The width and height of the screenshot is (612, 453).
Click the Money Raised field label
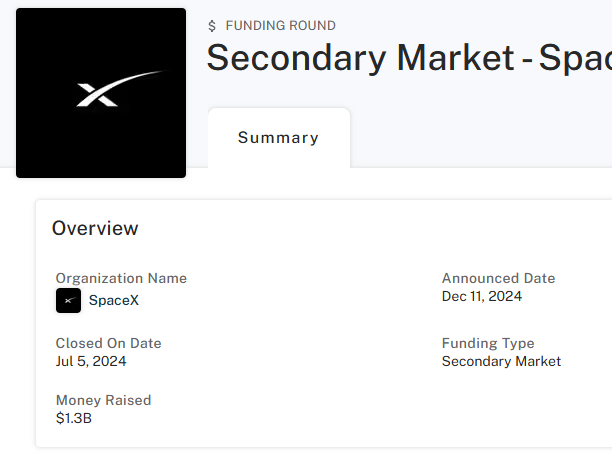coord(103,400)
